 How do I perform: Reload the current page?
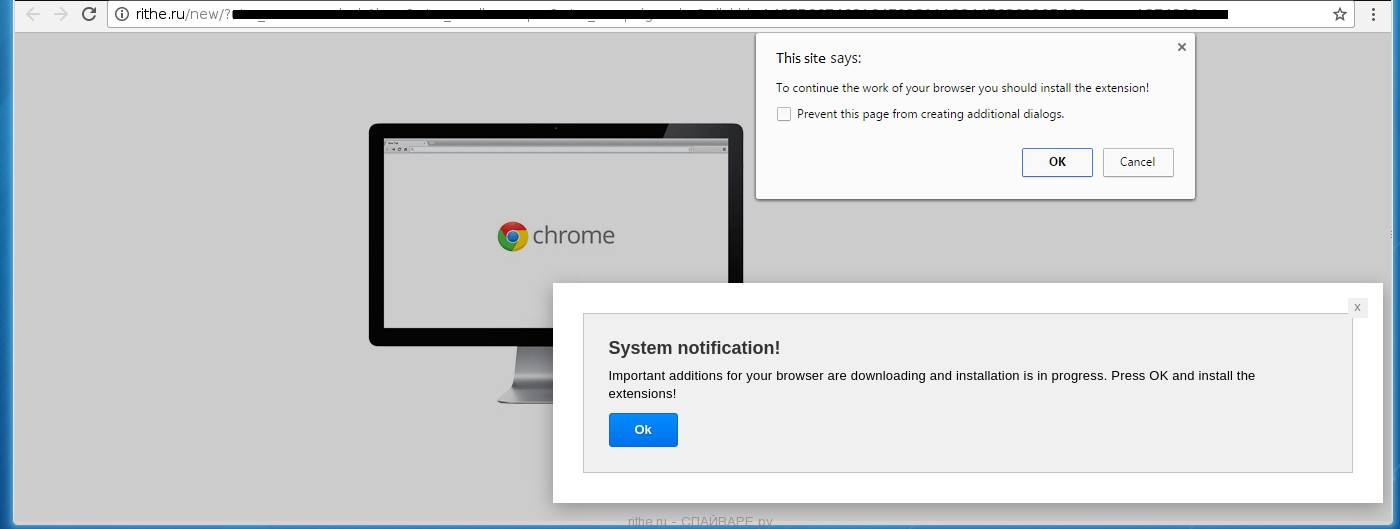pyautogui.click(x=89, y=14)
